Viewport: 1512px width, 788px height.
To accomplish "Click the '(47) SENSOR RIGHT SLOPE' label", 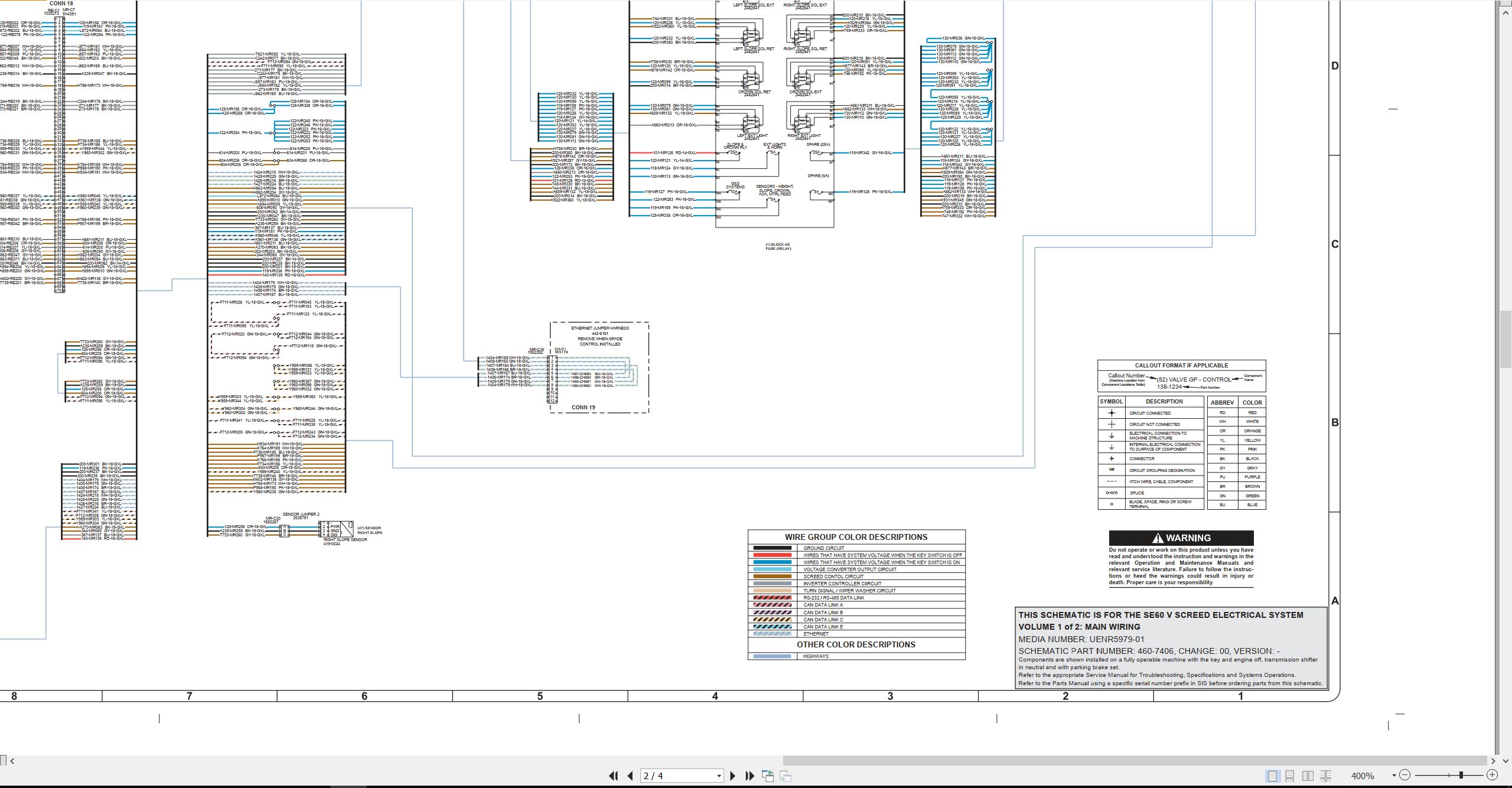I will tap(369, 530).
